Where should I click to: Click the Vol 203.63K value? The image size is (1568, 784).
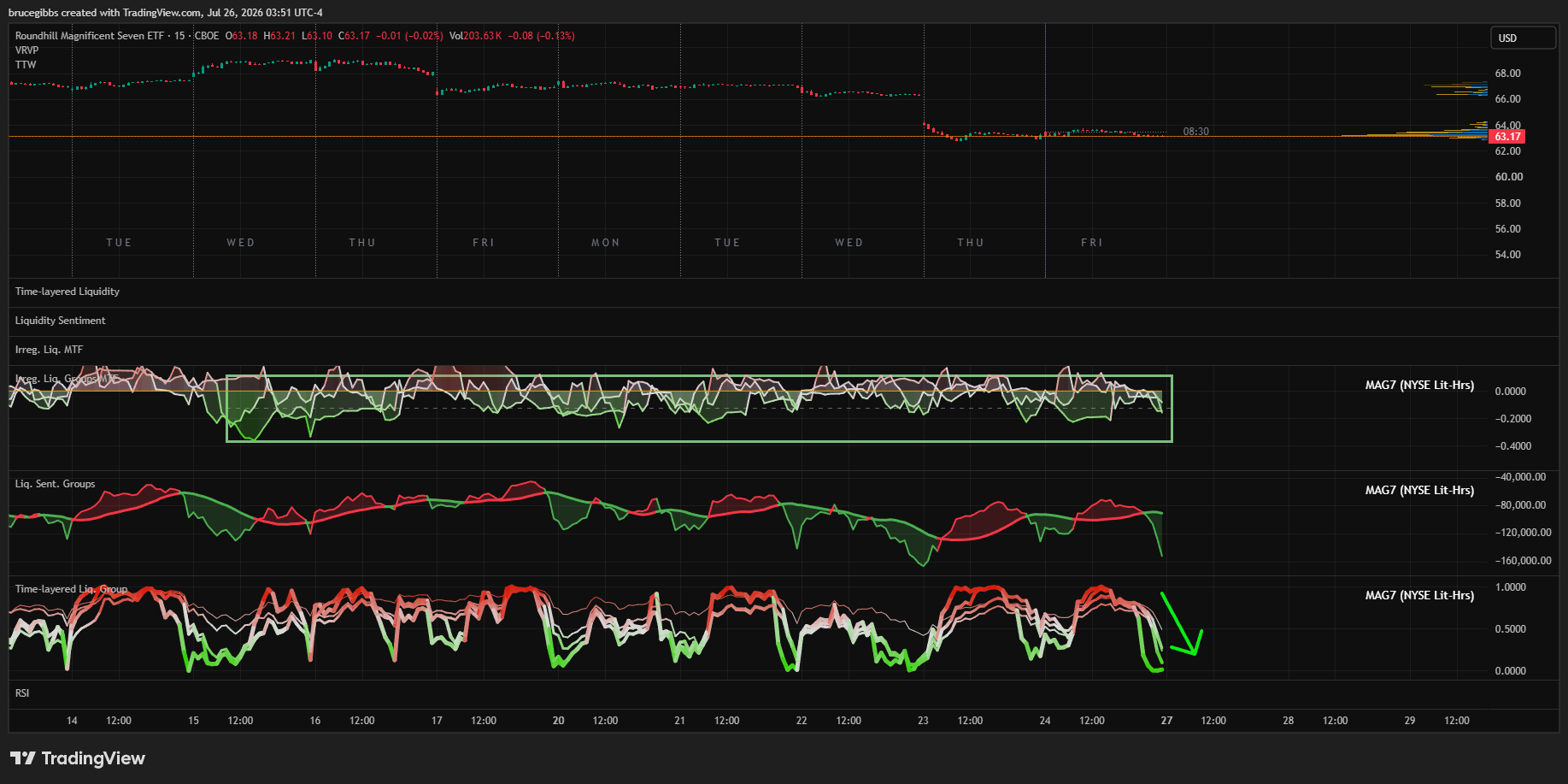coord(476,36)
